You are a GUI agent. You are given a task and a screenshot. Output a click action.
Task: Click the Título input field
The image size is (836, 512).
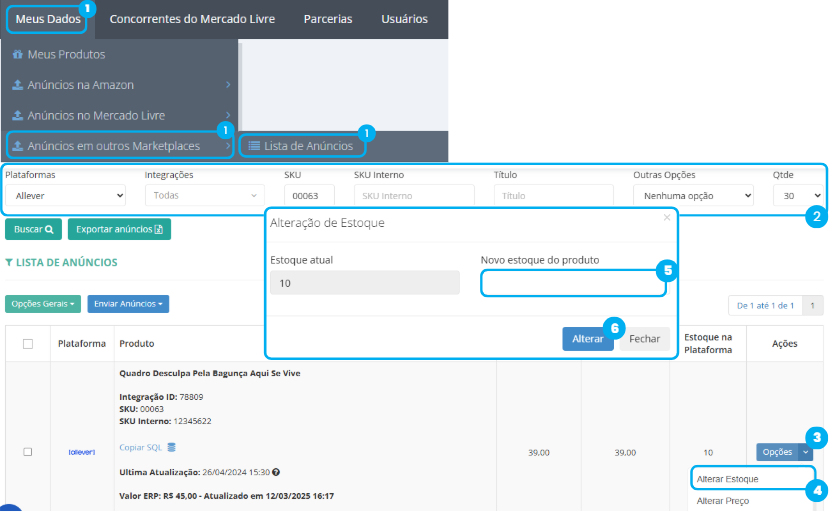pyautogui.click(x=553, y=196)
